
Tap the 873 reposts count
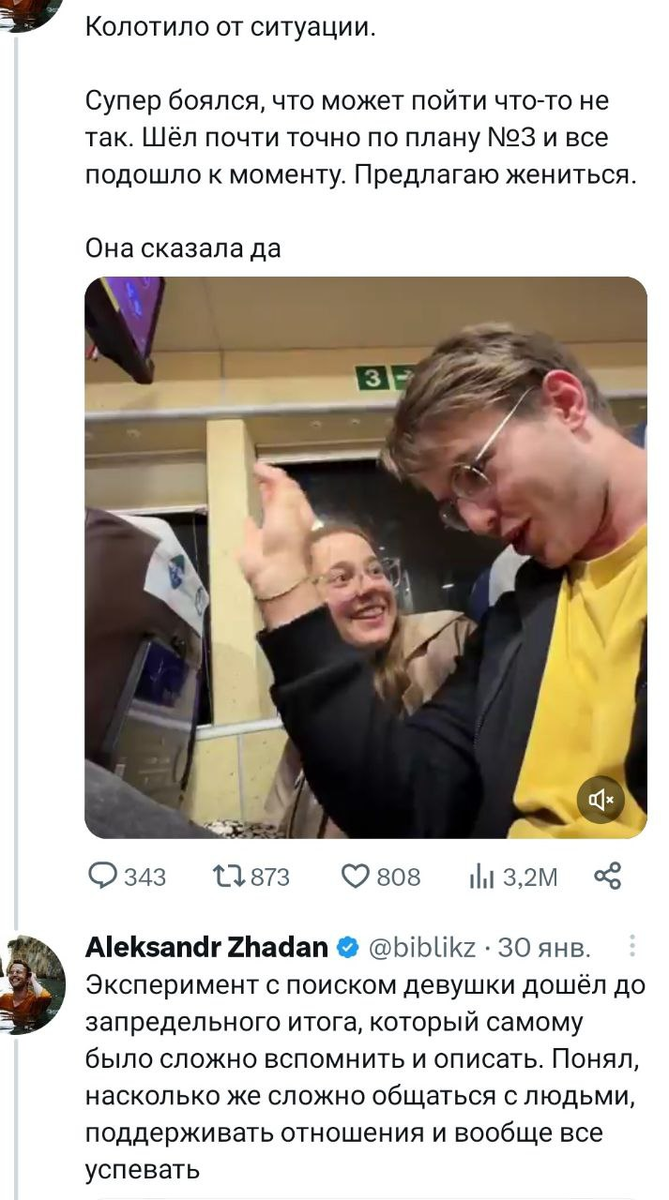269,877
